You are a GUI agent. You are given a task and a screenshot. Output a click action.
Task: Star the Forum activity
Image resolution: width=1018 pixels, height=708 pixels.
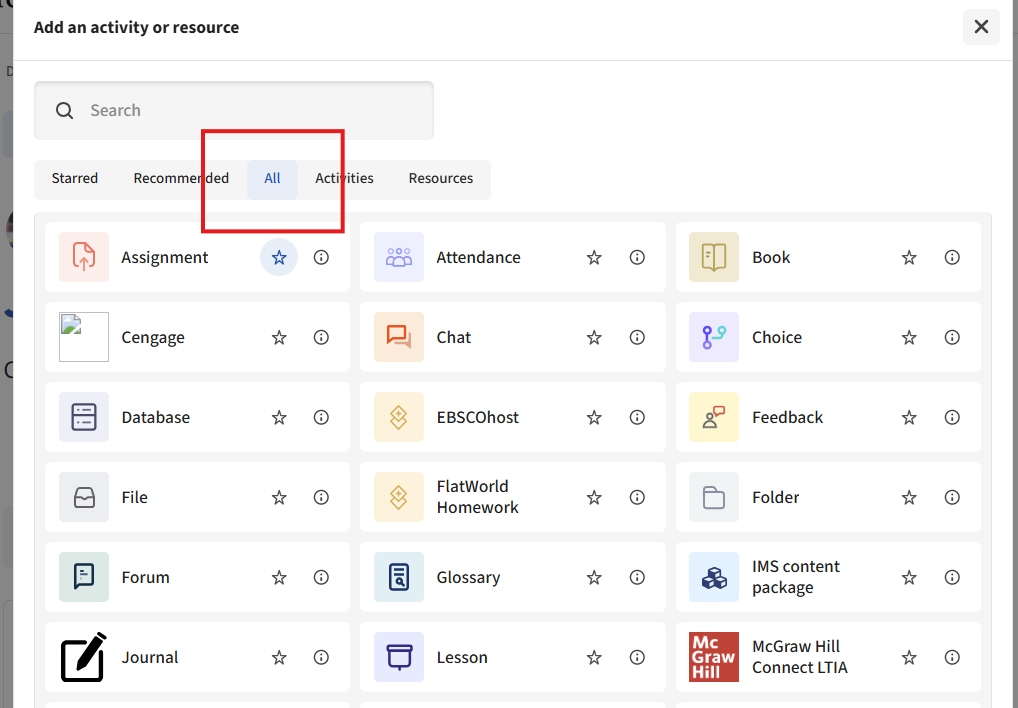click(279, 577)
